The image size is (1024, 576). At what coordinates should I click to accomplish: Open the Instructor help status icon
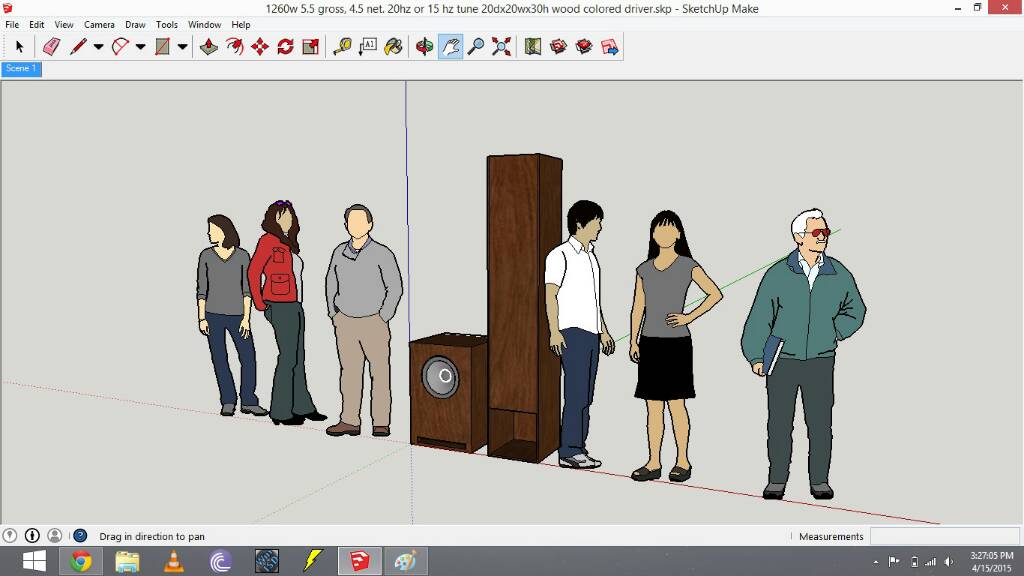(80, 536)
